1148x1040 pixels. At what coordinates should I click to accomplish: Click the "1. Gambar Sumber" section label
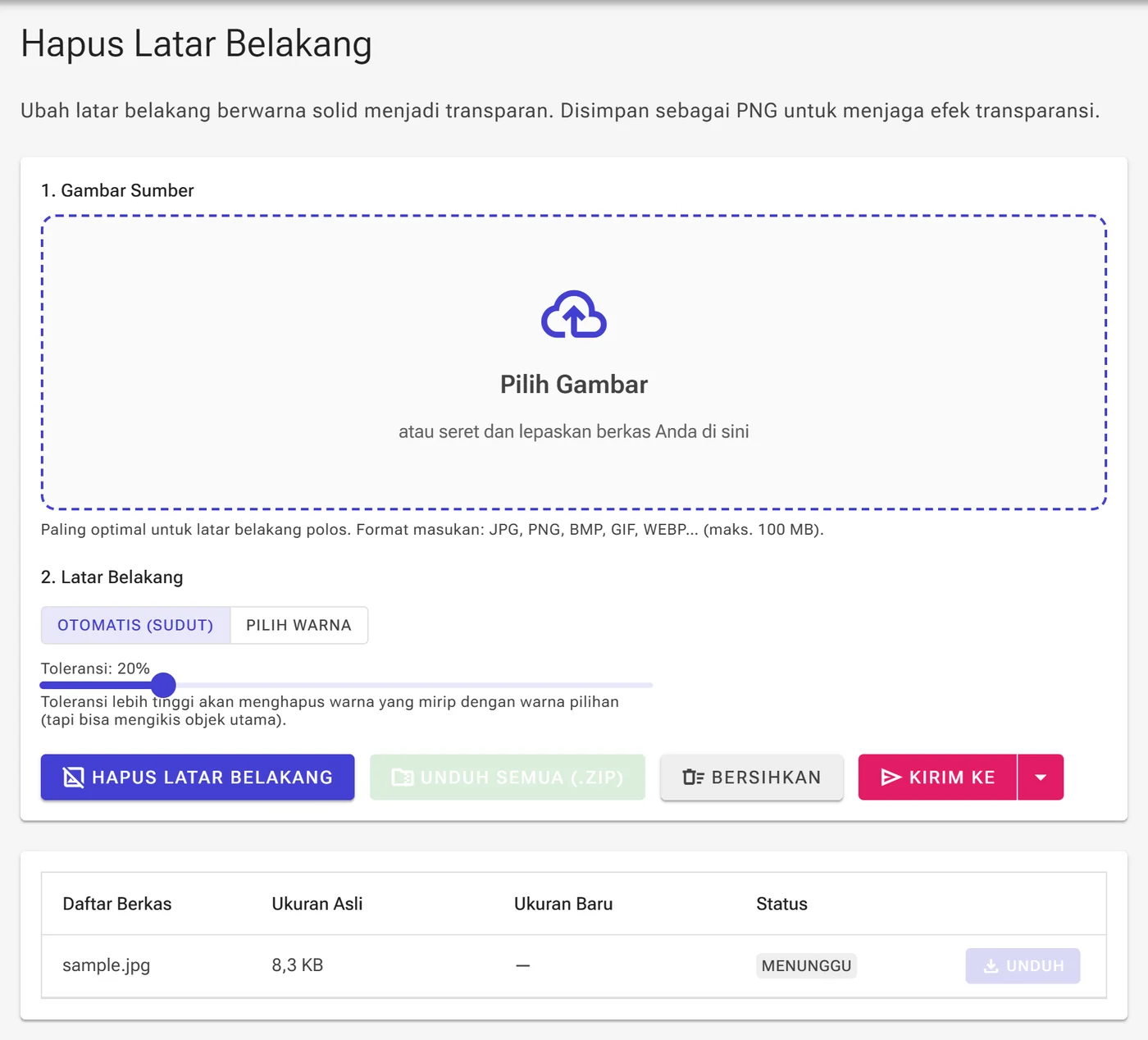tap(117, 190)
